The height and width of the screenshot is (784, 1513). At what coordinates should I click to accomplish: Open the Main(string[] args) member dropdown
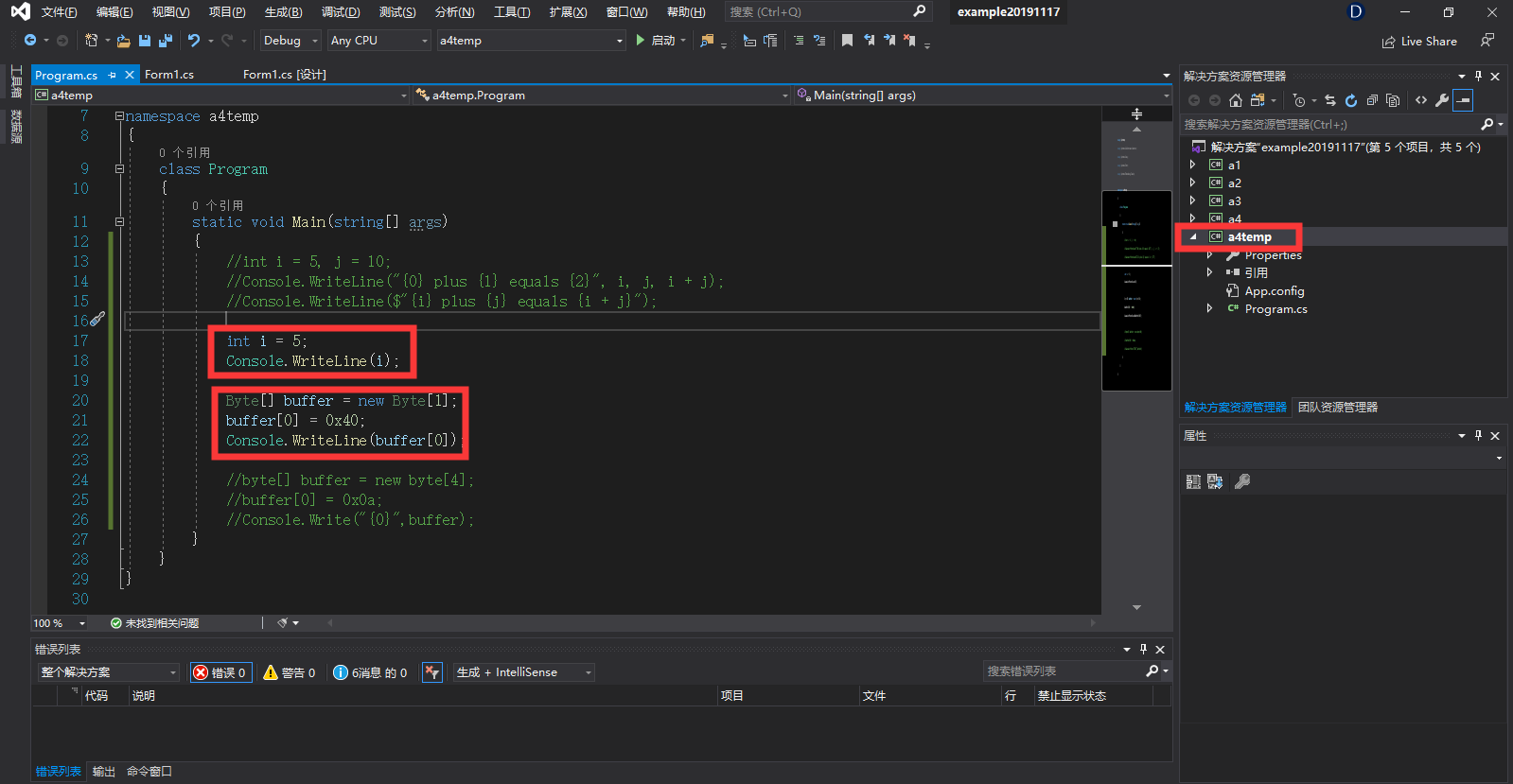click(983, 96)
